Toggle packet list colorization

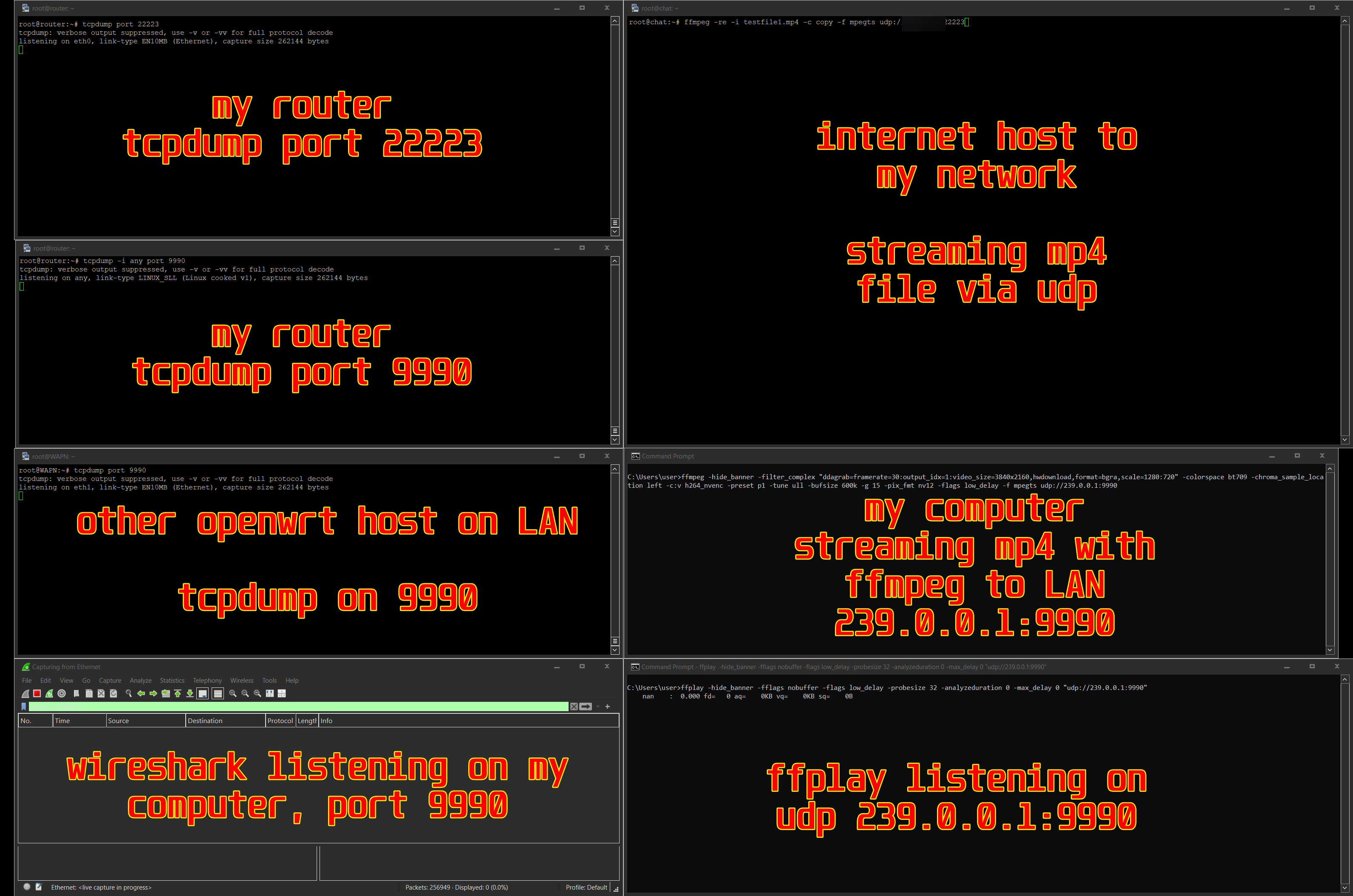point(218,693)
